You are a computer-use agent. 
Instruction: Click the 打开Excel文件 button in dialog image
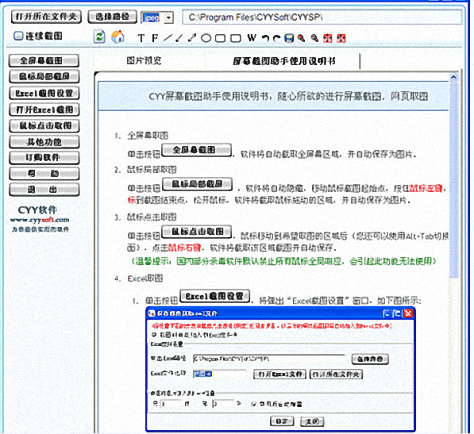pyautogui.click(x=280, y=374)
